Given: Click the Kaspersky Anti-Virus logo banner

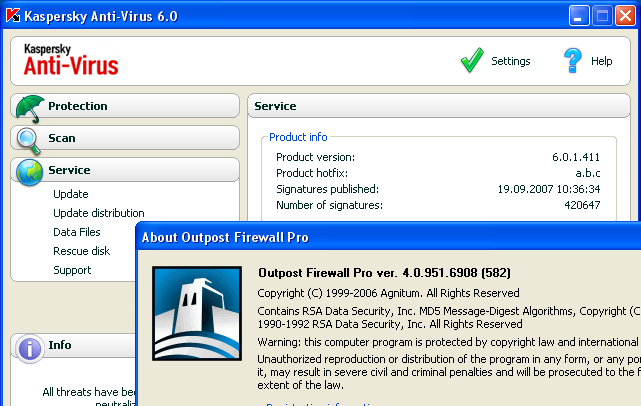Looking at the screenshot, I should 71,60.
